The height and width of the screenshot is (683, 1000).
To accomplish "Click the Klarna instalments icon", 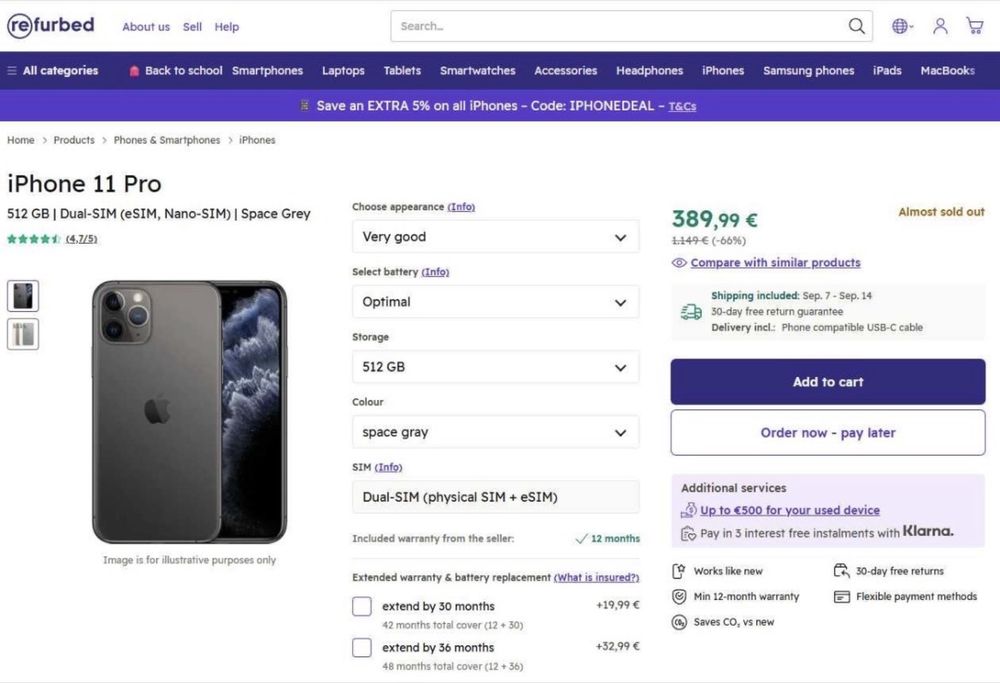I will [688, 533].
